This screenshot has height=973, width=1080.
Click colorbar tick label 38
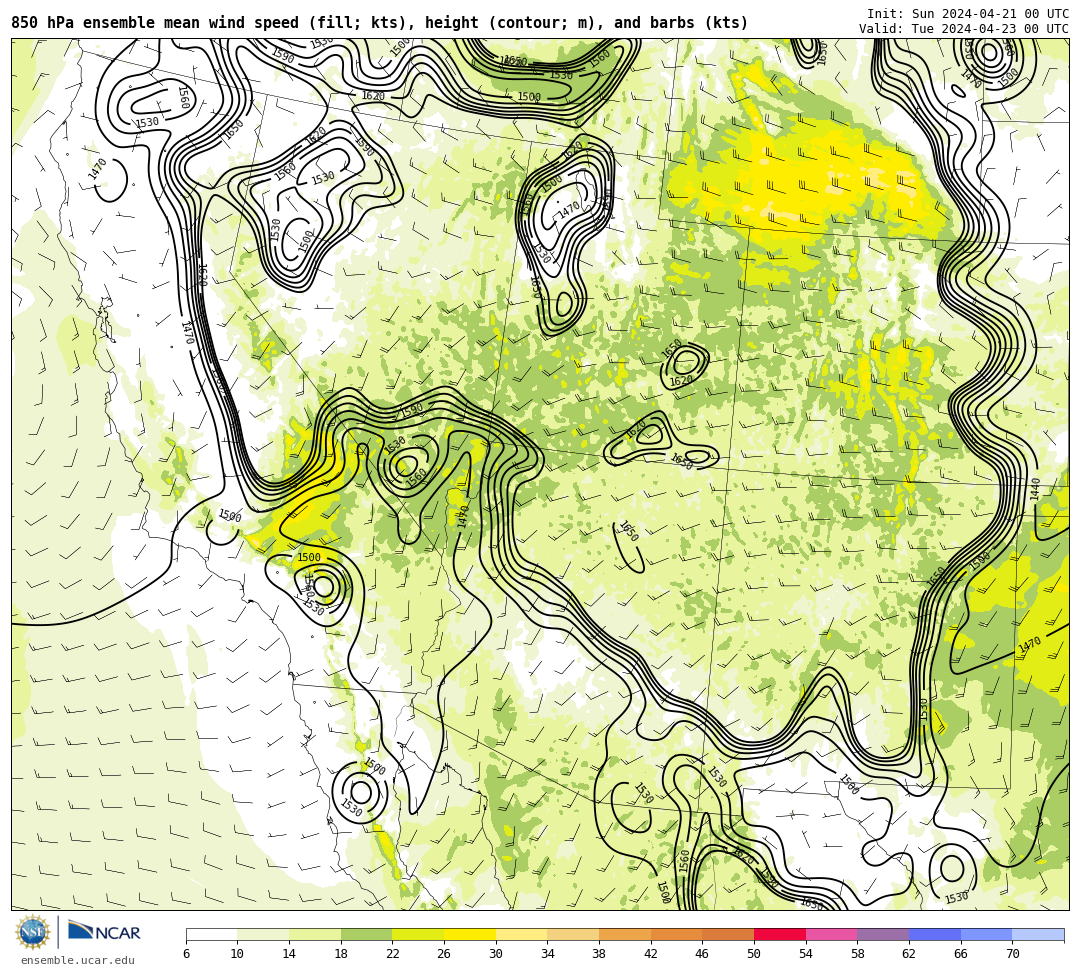[599, 954]
